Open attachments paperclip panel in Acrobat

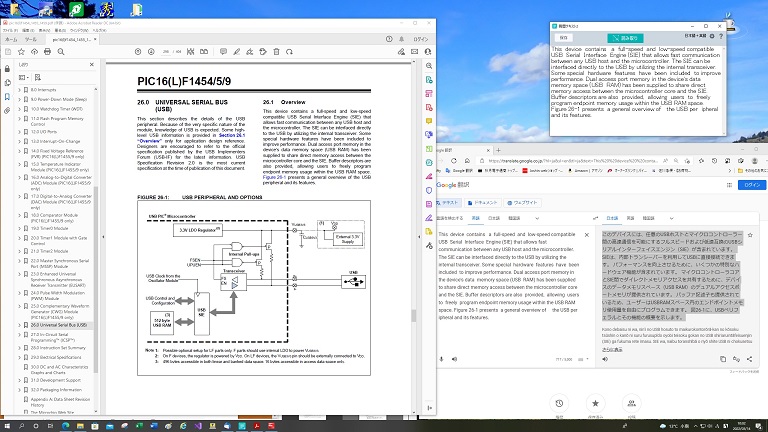[x=7, y=111]
